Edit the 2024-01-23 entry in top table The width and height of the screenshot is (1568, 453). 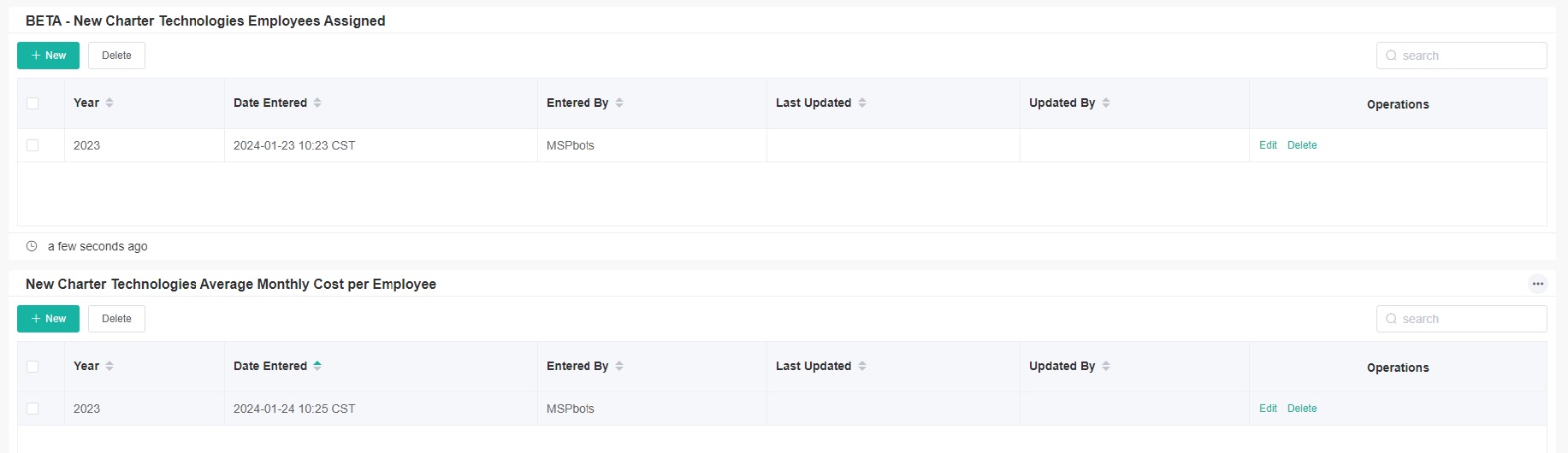click(1268, 145)
